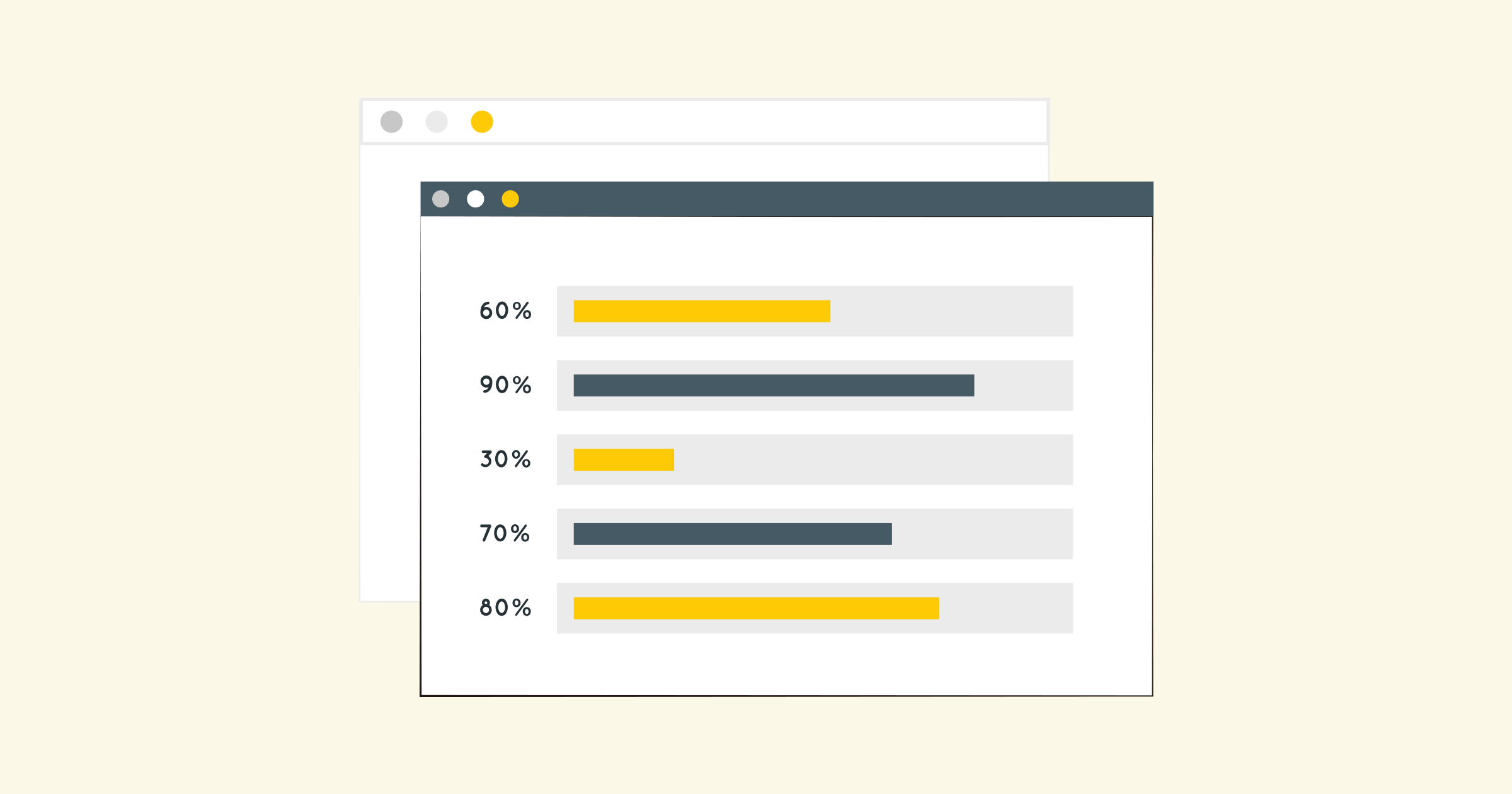
Task: Click the light gray middle dot in back window
Action: point(437,122)
